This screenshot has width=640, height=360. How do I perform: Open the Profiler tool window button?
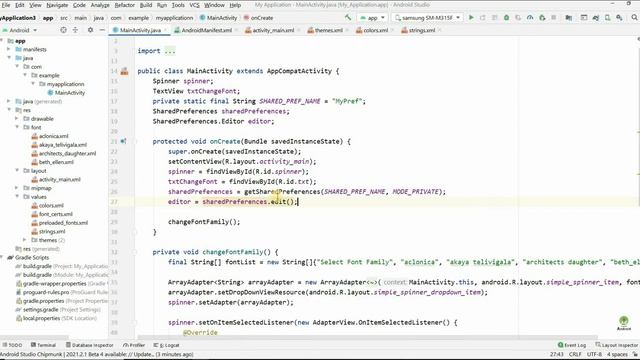(x=134, y=345)
